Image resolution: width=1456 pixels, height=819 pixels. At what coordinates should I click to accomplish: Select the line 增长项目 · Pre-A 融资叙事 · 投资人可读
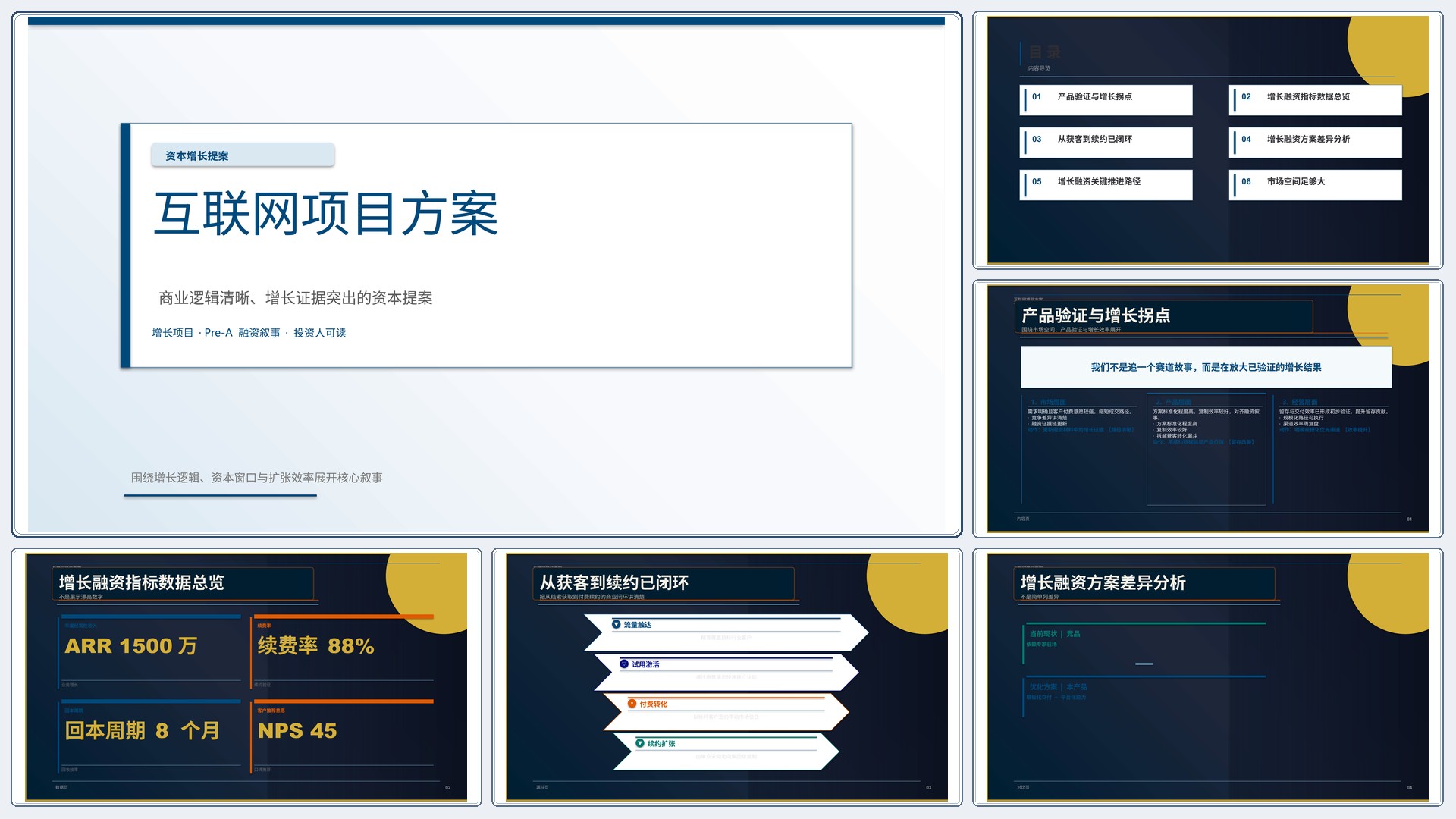249,333
